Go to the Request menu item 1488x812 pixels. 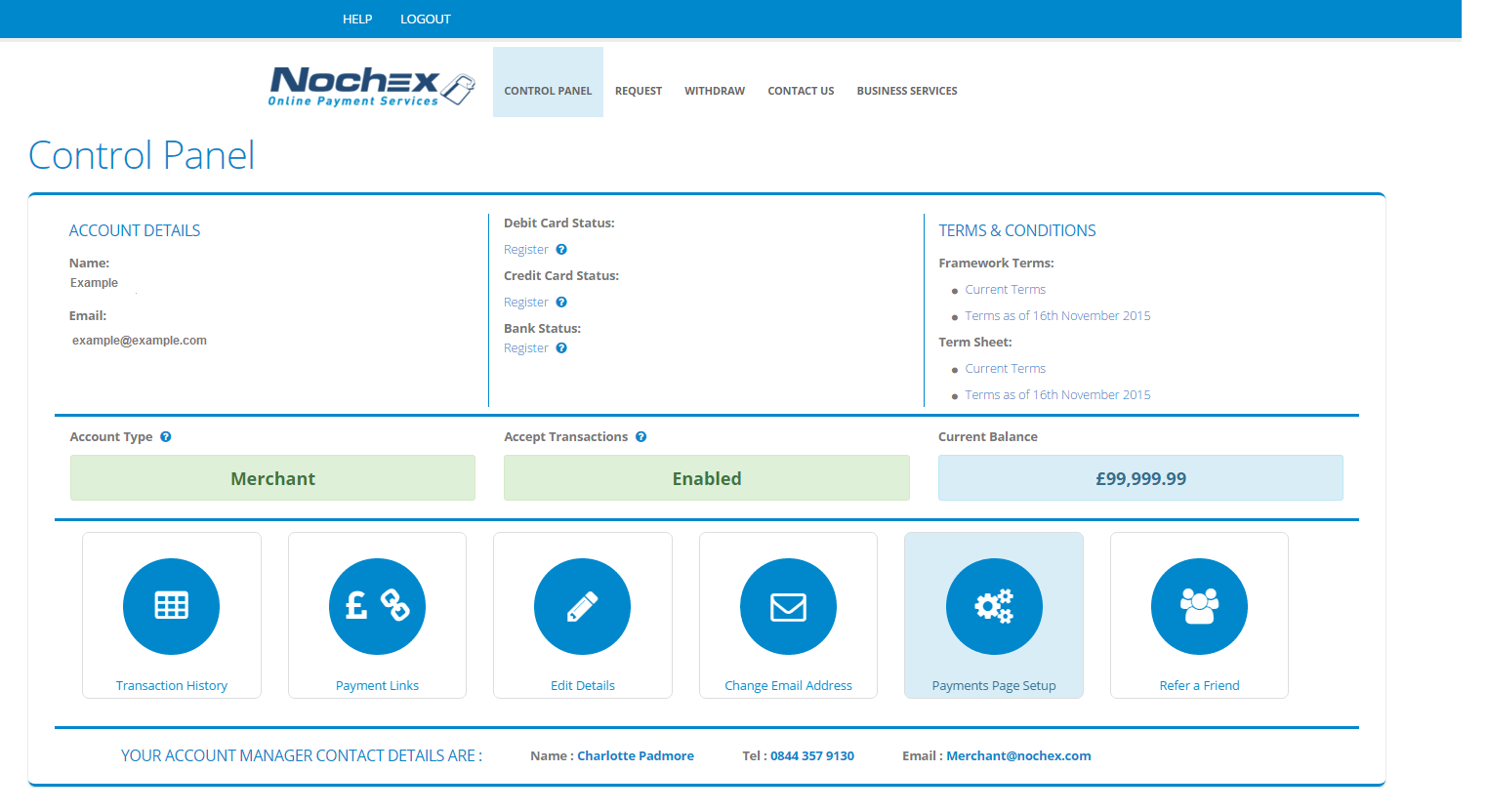[639, 91]
